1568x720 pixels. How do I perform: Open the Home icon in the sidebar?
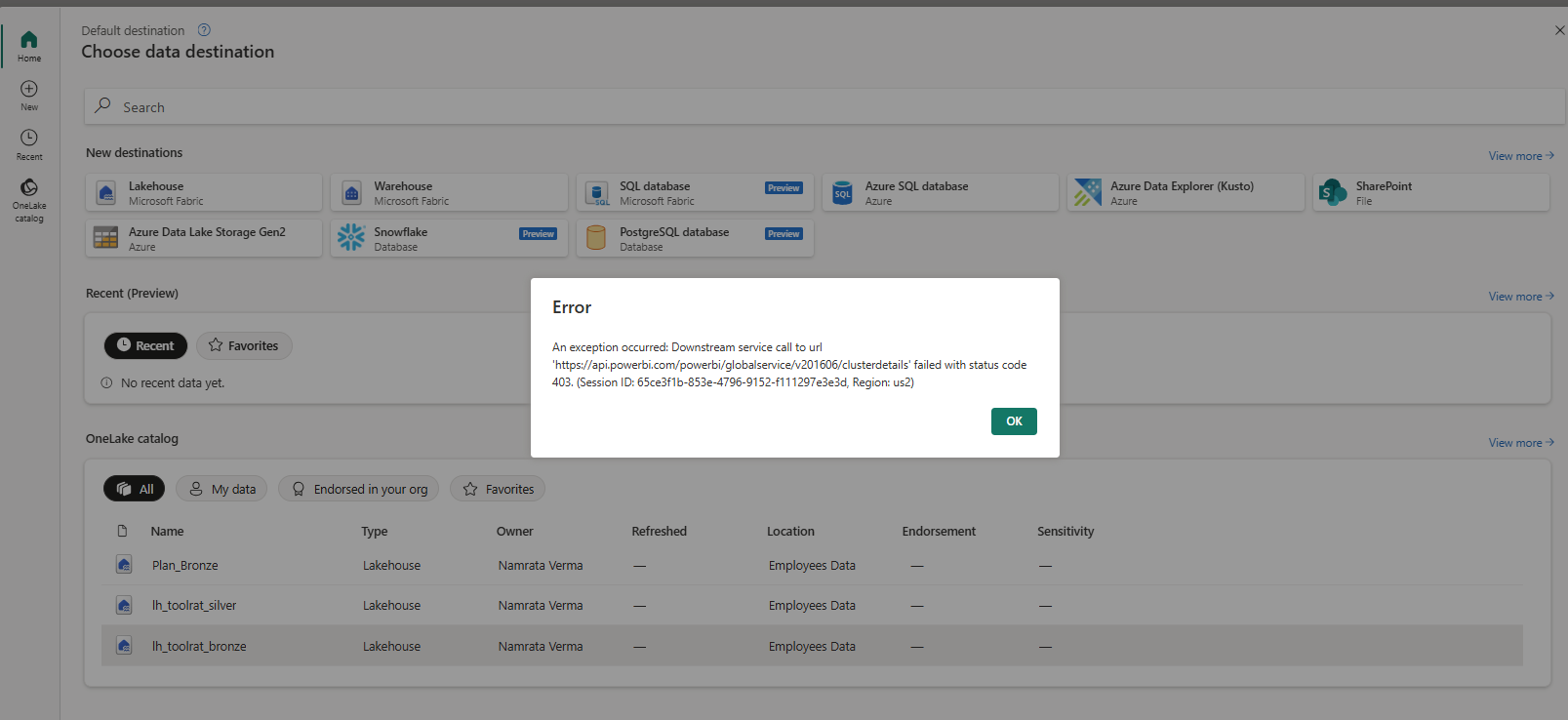pos(29,40)
